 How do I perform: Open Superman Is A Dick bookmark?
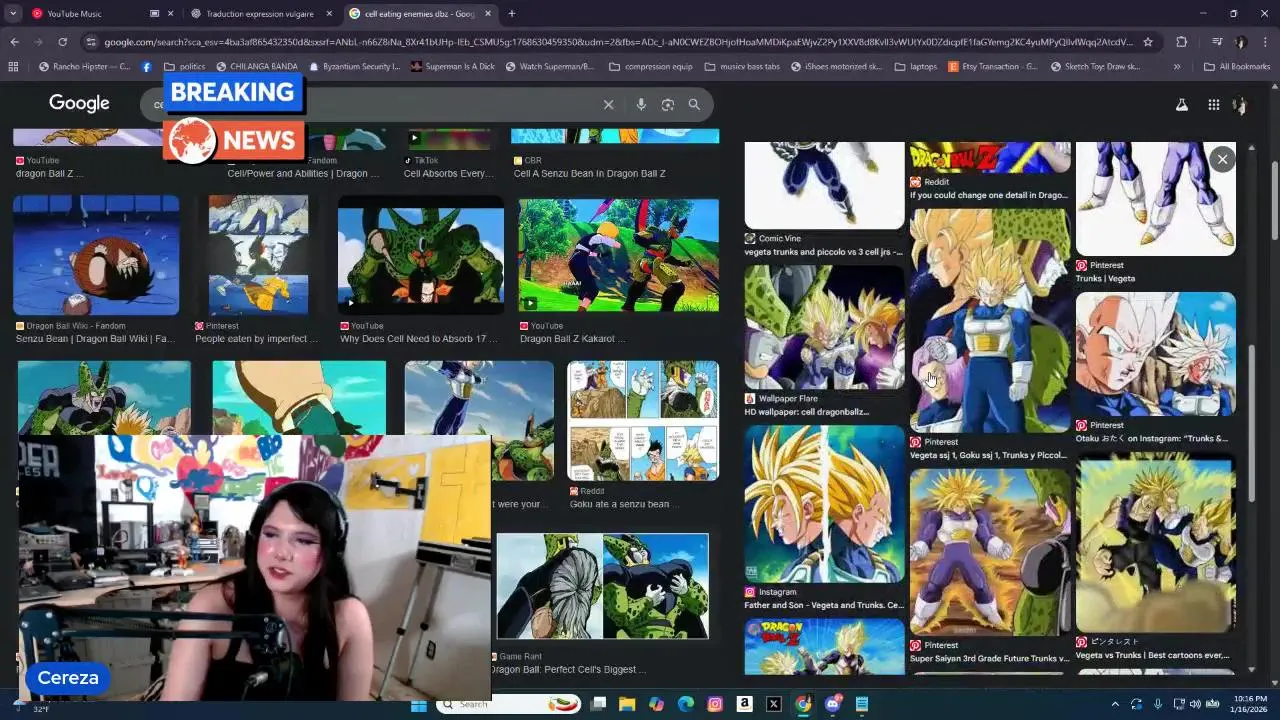[452, 67]
